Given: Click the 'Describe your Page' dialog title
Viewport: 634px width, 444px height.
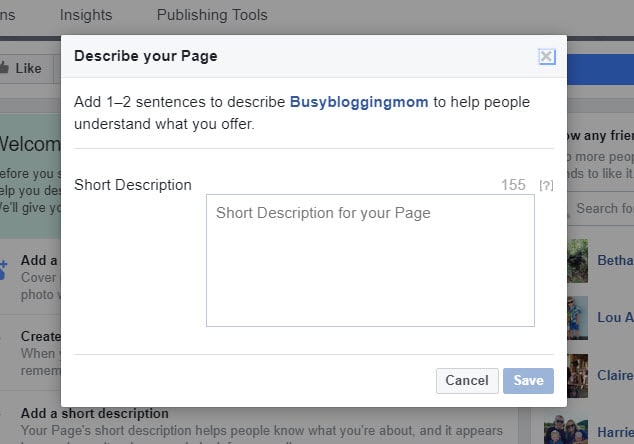Looking at the screenshot, I should point(146,56).
